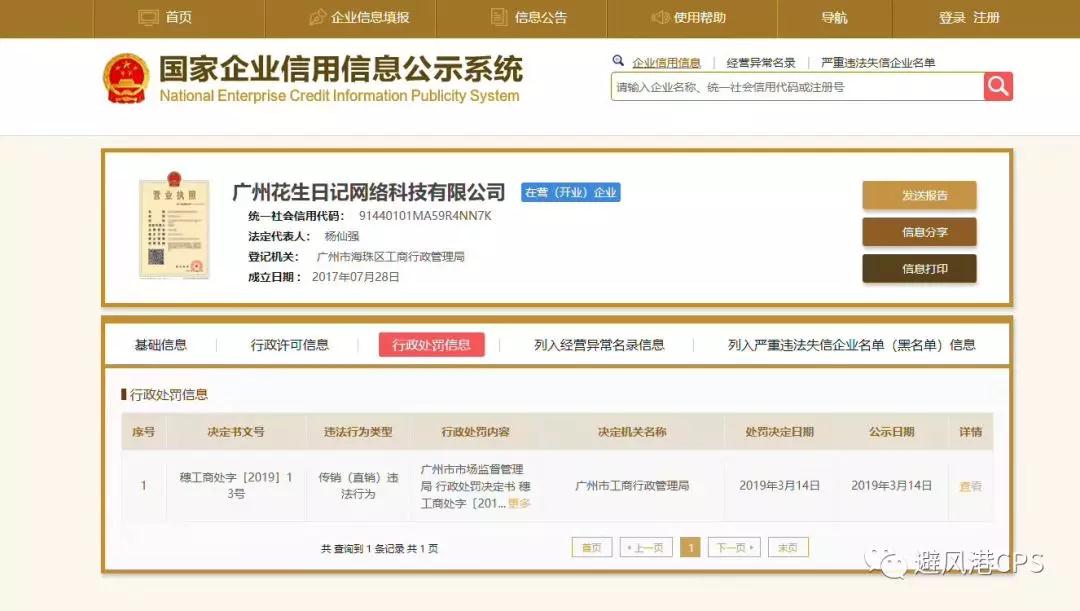
Task: Click the 上一页 pagination button
Action: [x=646, y=548]
